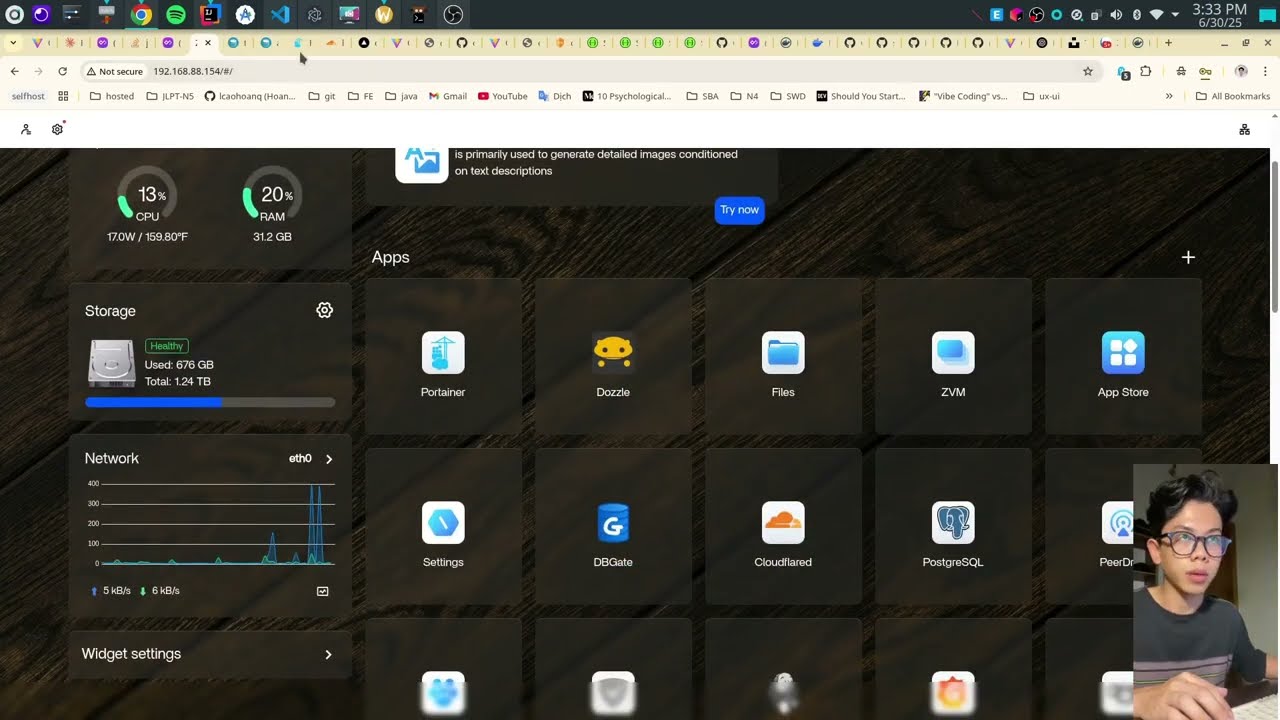This screenshot has width=1280, height=720.
Task: Open the git bookmarks folder
Action: coord(322,96)
